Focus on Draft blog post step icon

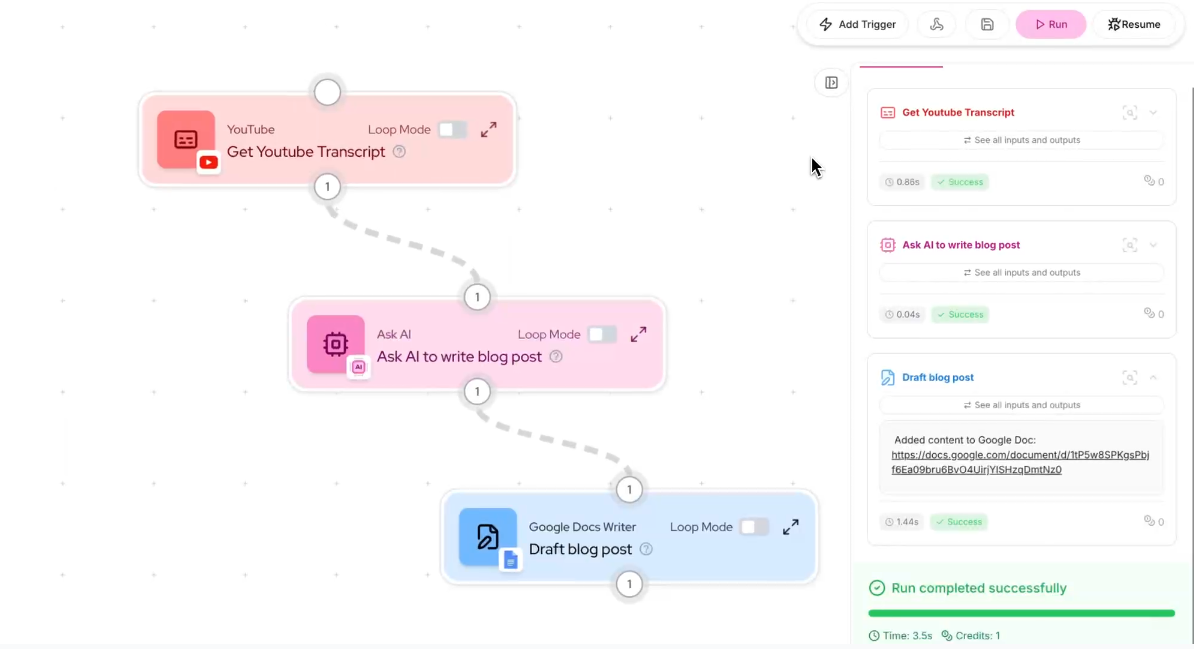[x=1130, y=378]
